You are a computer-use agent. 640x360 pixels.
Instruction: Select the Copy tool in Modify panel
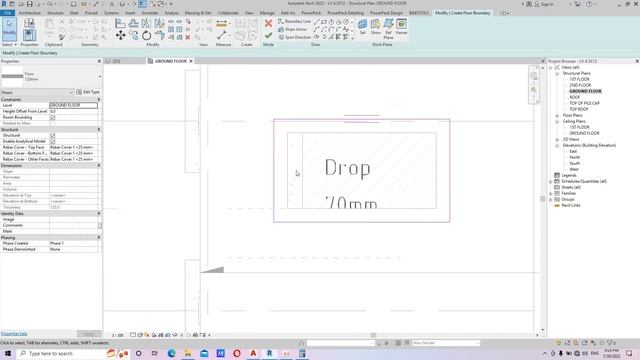click(x=133, y=36)
